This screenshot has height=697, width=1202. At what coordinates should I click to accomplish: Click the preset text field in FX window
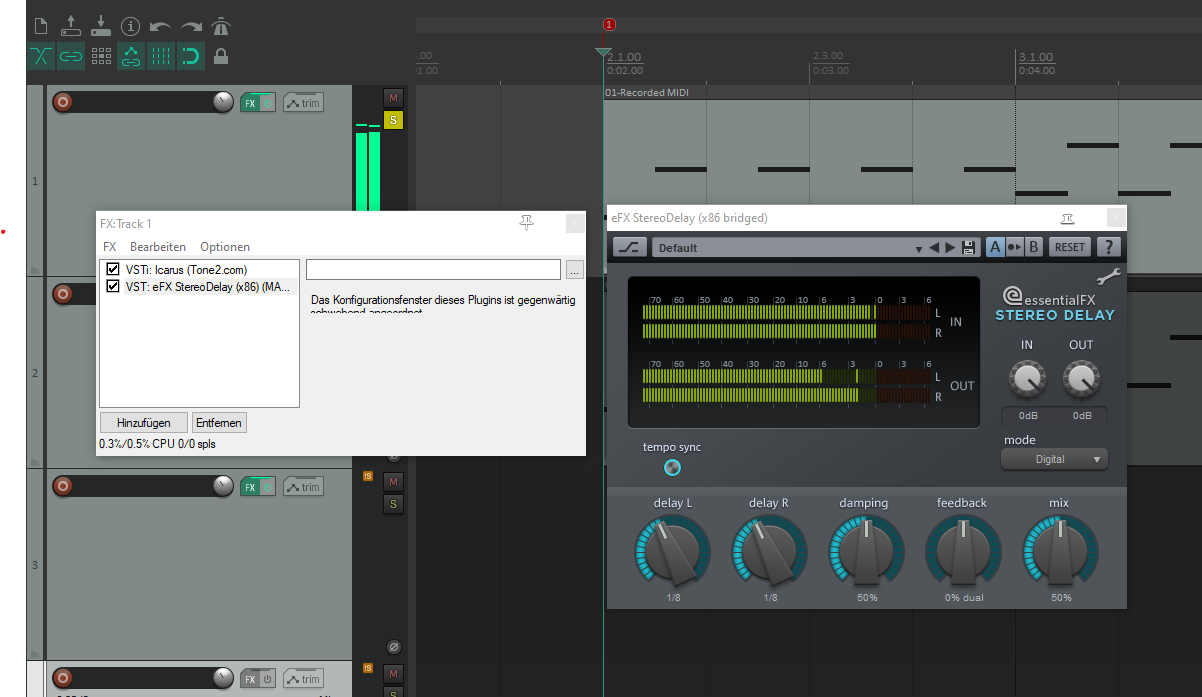(433, 269)
